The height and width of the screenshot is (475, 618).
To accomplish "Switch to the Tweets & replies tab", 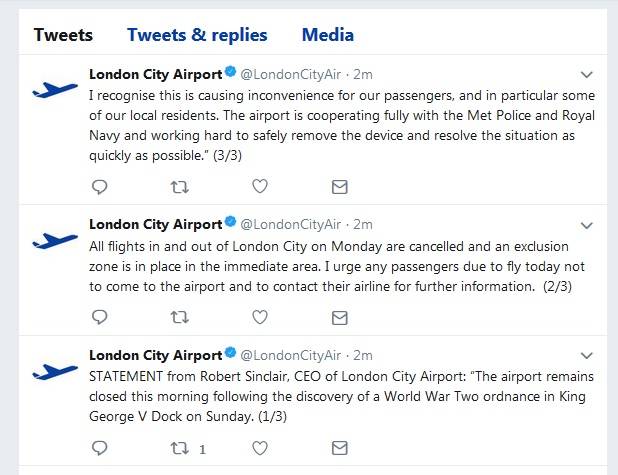I will tap(197, 35).
